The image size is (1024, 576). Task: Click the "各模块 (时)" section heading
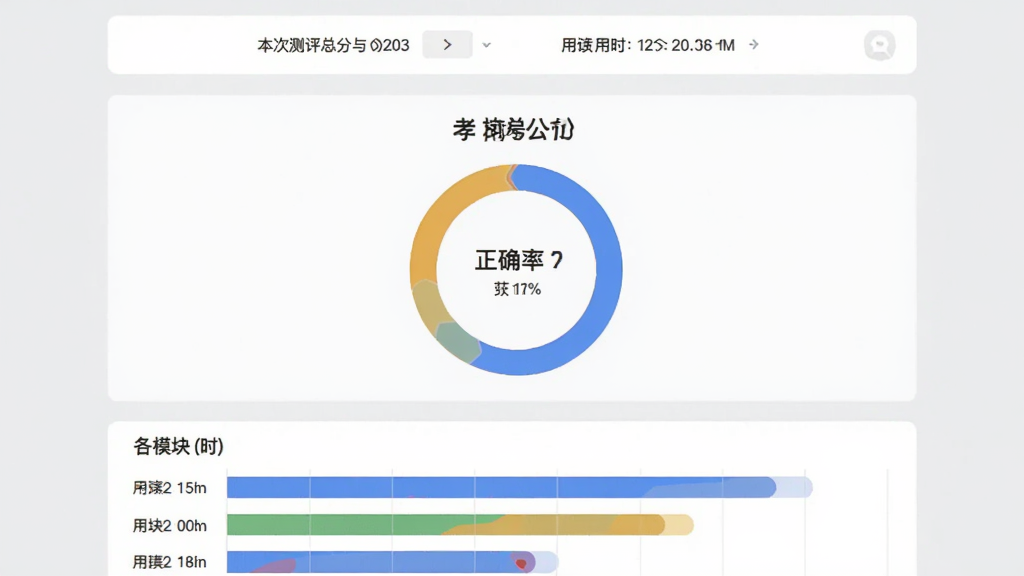click(178, 447)
